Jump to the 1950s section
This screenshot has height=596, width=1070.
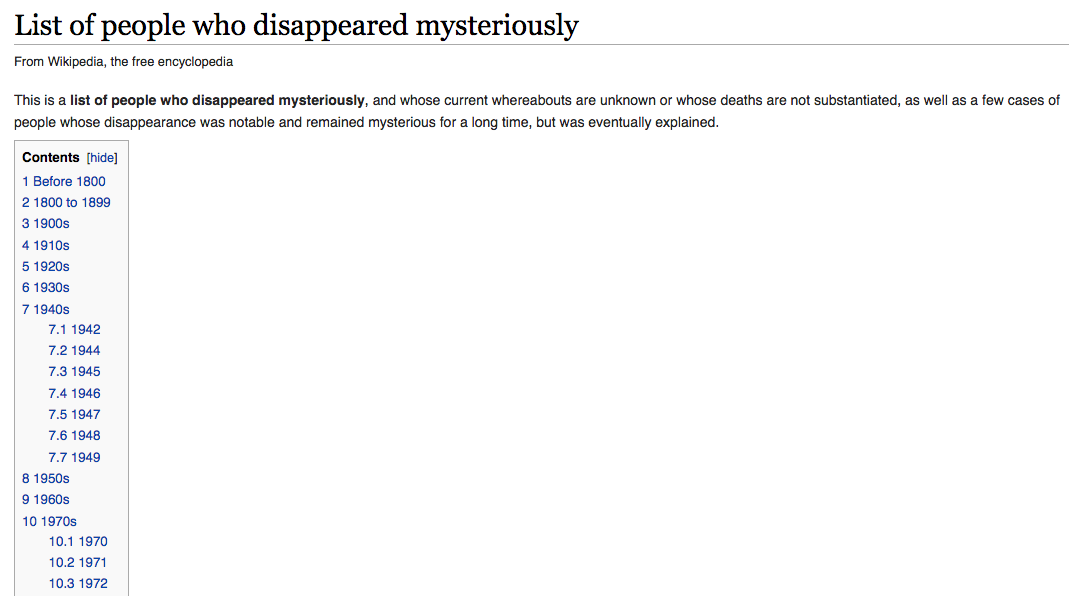pyautogui.click(x=46, y=479)
